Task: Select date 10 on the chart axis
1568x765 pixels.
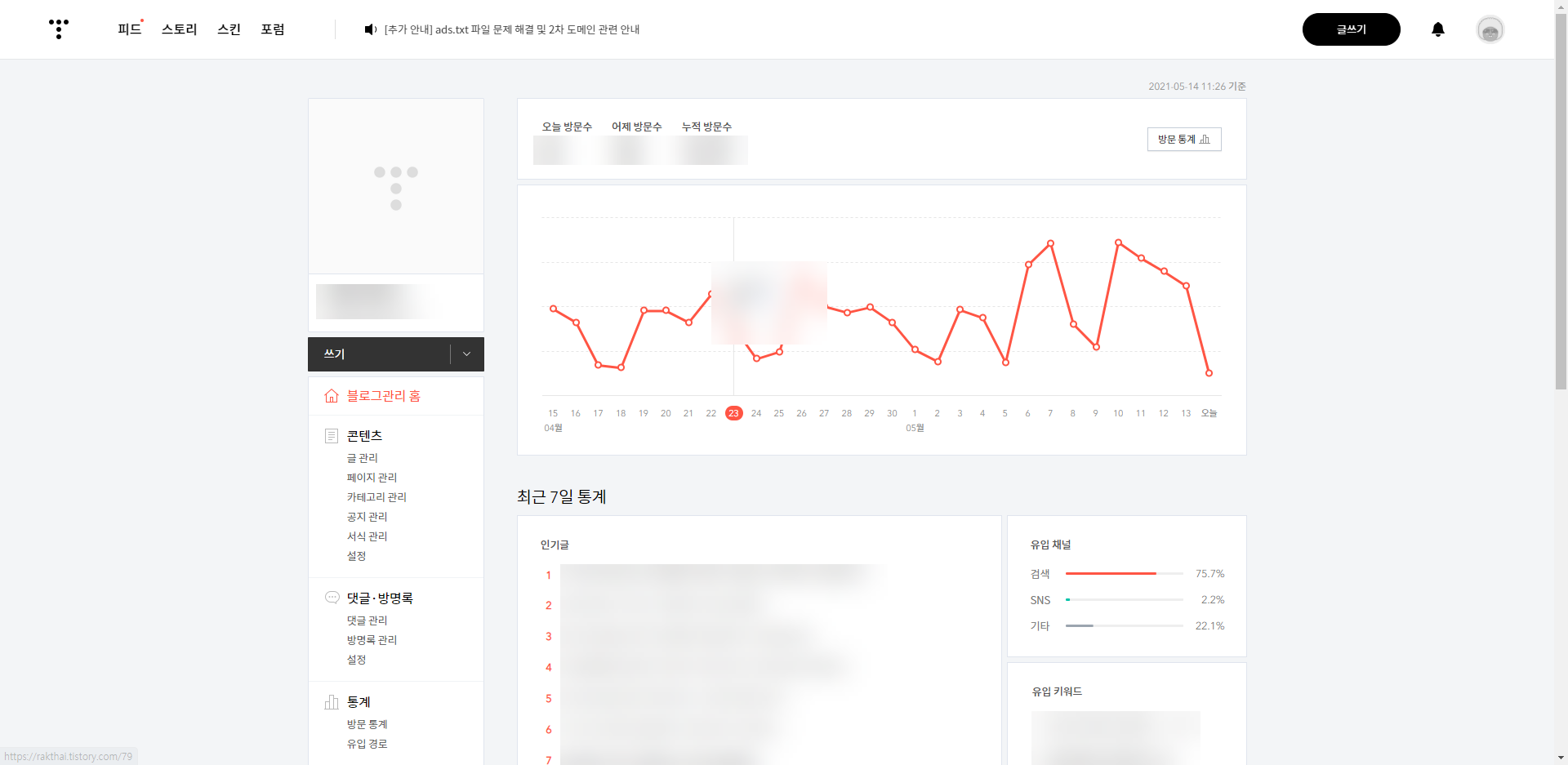Action: click(x=1118, y=413)
